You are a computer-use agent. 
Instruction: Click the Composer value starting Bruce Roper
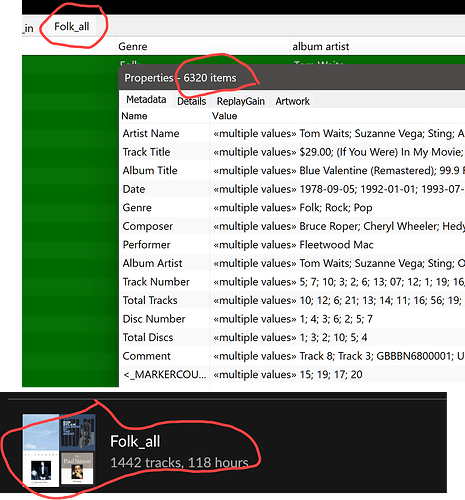click(339, 226)
